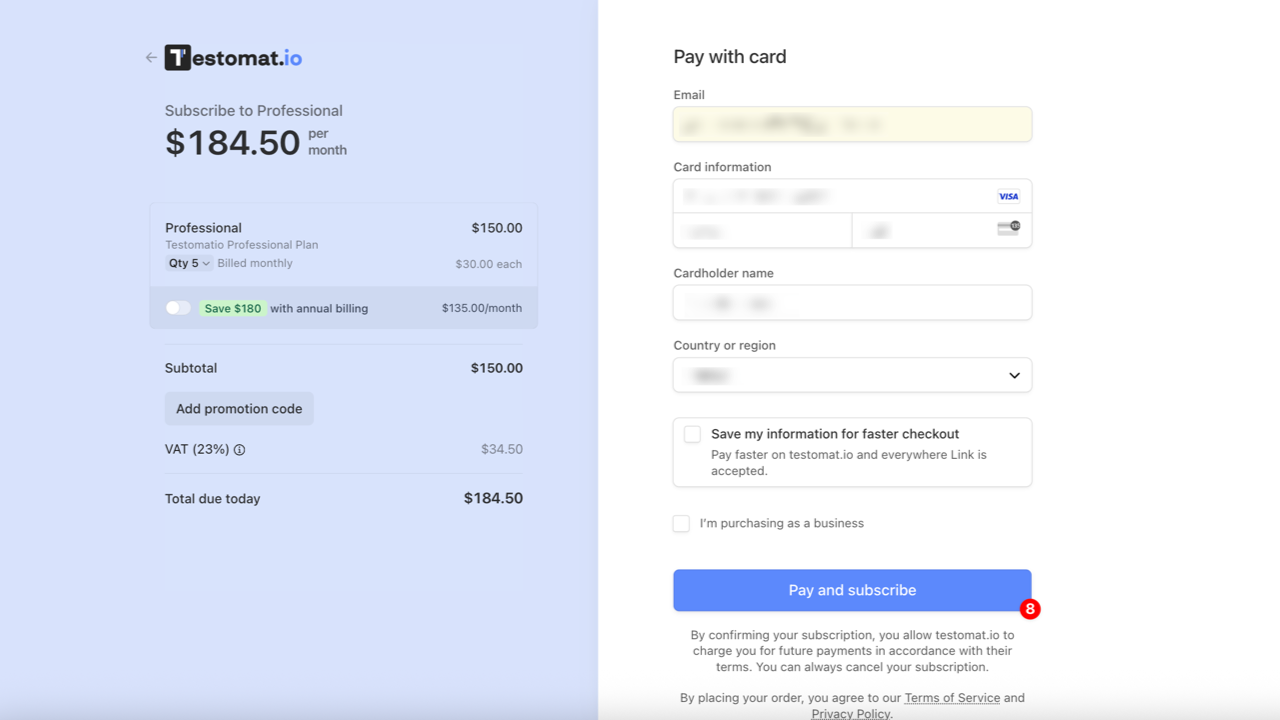Screen dimensions: 1280x720
Task: Open the Country or region dropdown
Action: click(x=852, y=375)
